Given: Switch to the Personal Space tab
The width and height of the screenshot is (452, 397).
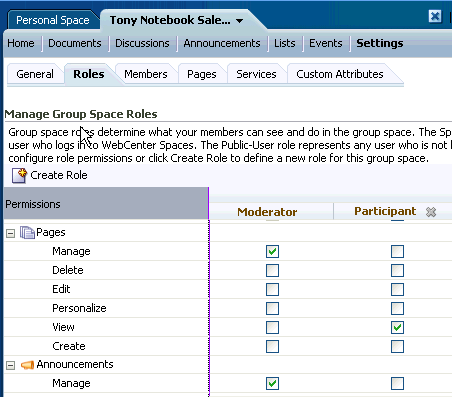Looking at the screenshot, I should point(53,20).
